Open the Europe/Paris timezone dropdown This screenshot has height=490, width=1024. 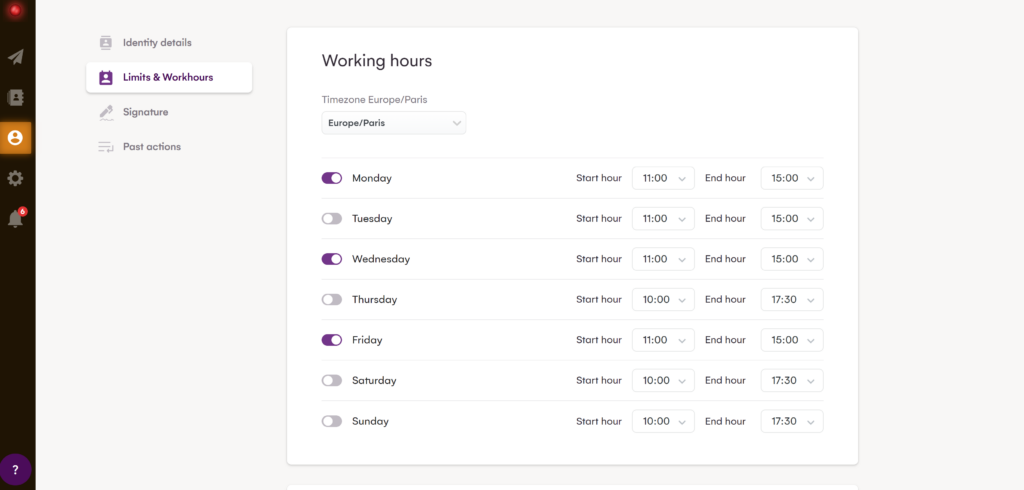393,123
